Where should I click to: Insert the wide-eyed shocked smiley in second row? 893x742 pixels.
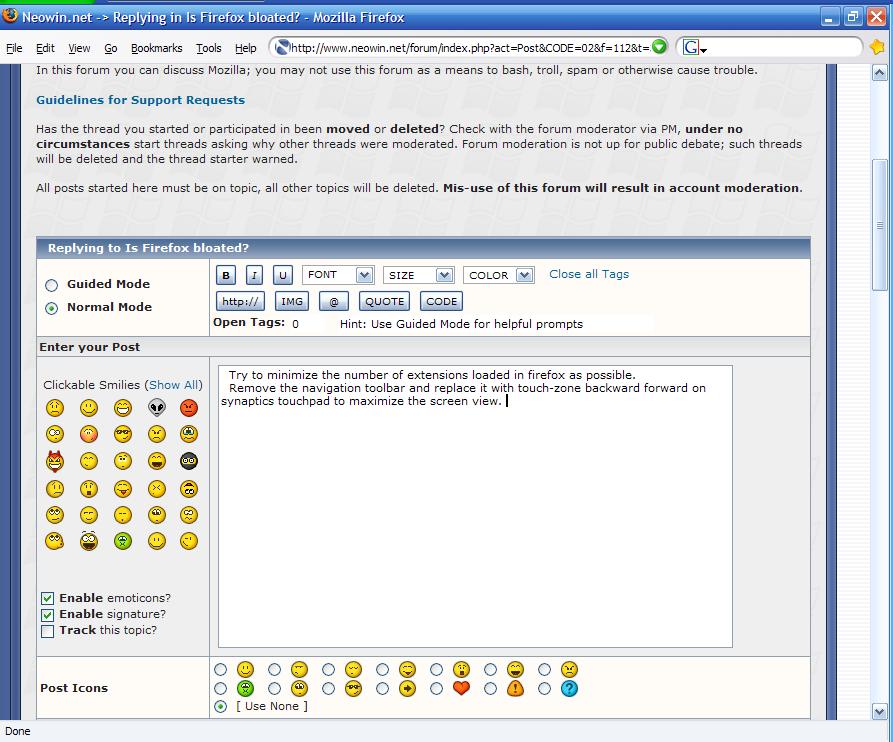pos(55,434)
